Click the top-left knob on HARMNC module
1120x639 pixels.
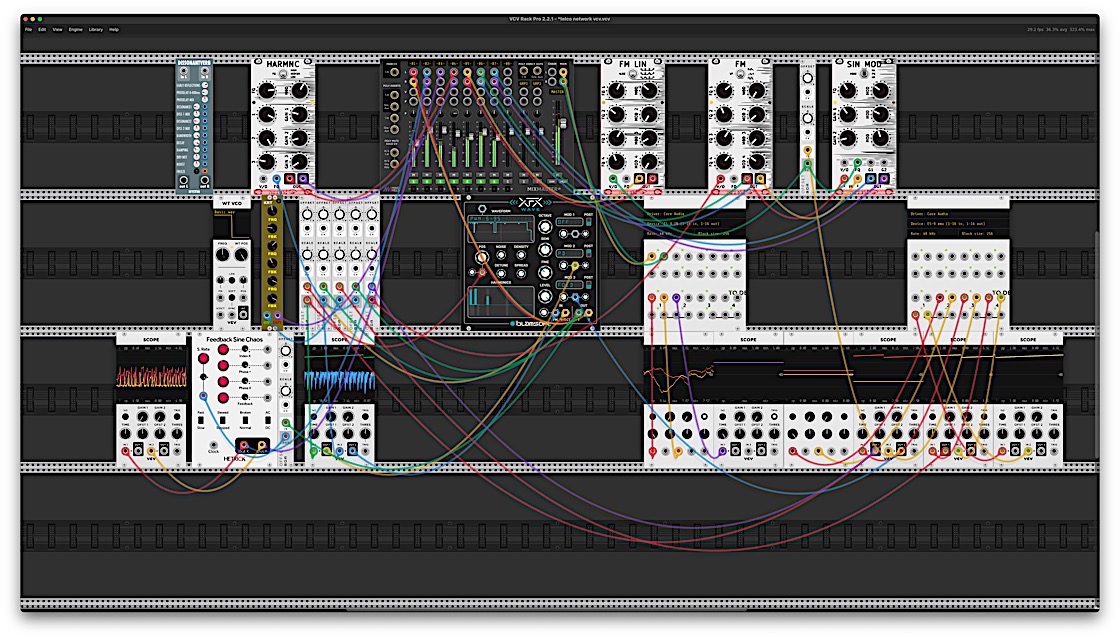coord(267,91)
